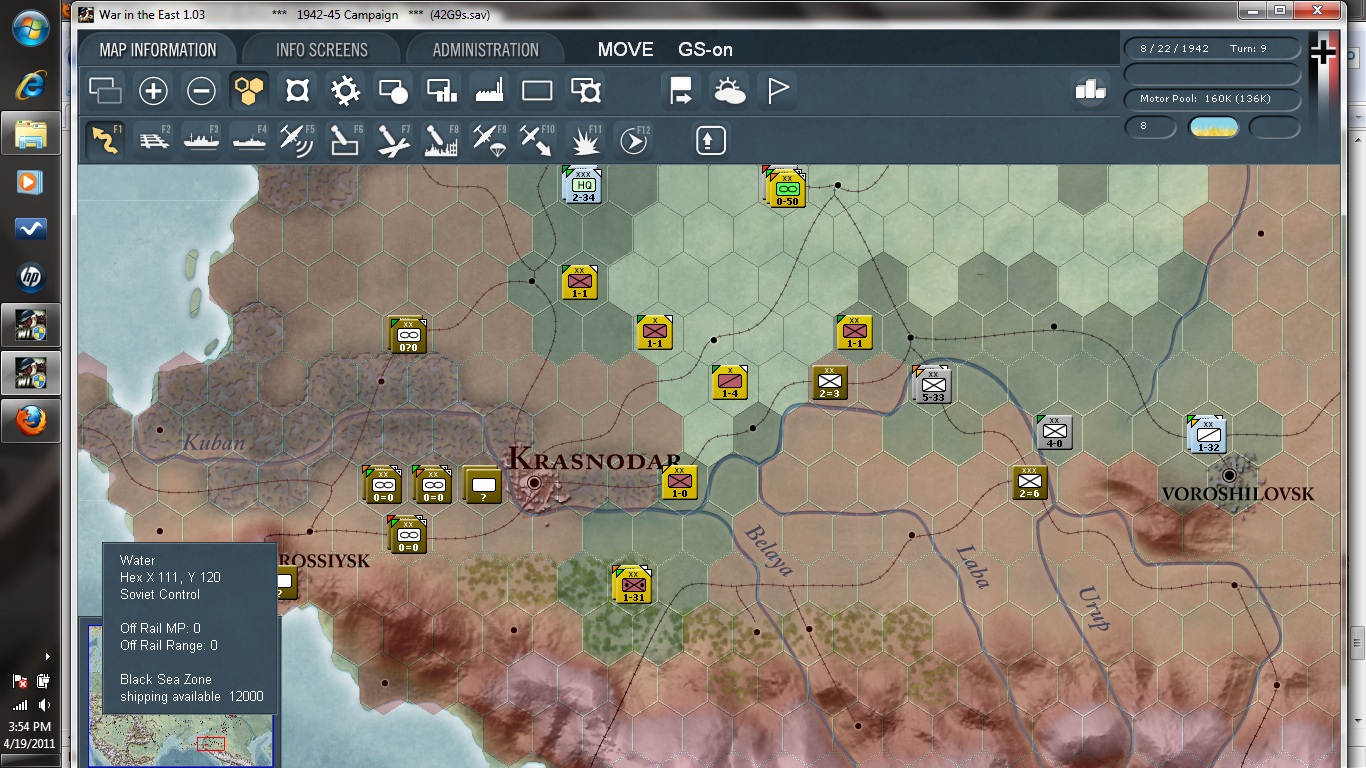Screen dimensions: 1366x768
Task: Click the rectangle with bracket overlay icon
Action: point(585,91)
